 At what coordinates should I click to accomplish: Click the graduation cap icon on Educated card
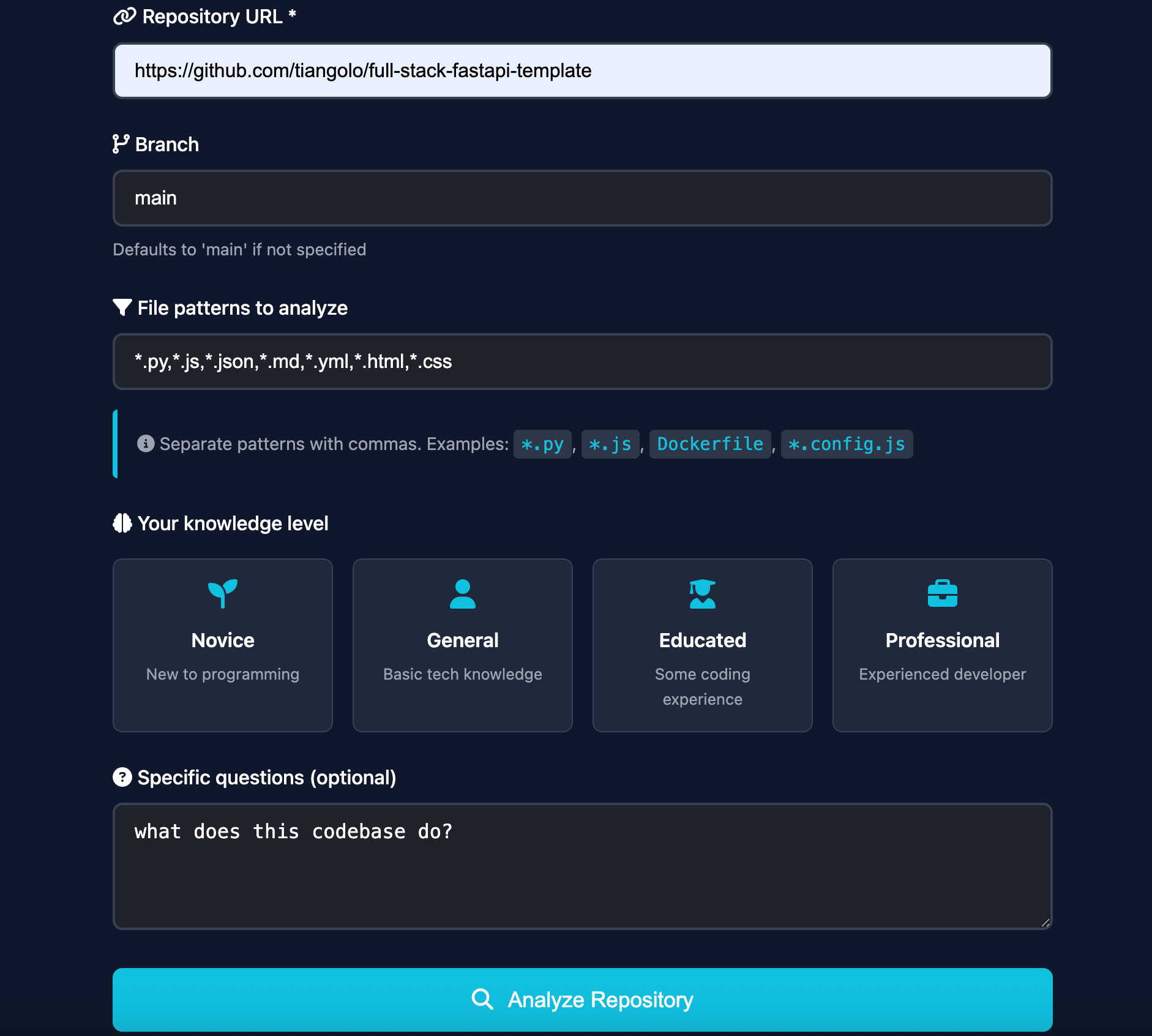click(702, 593)
